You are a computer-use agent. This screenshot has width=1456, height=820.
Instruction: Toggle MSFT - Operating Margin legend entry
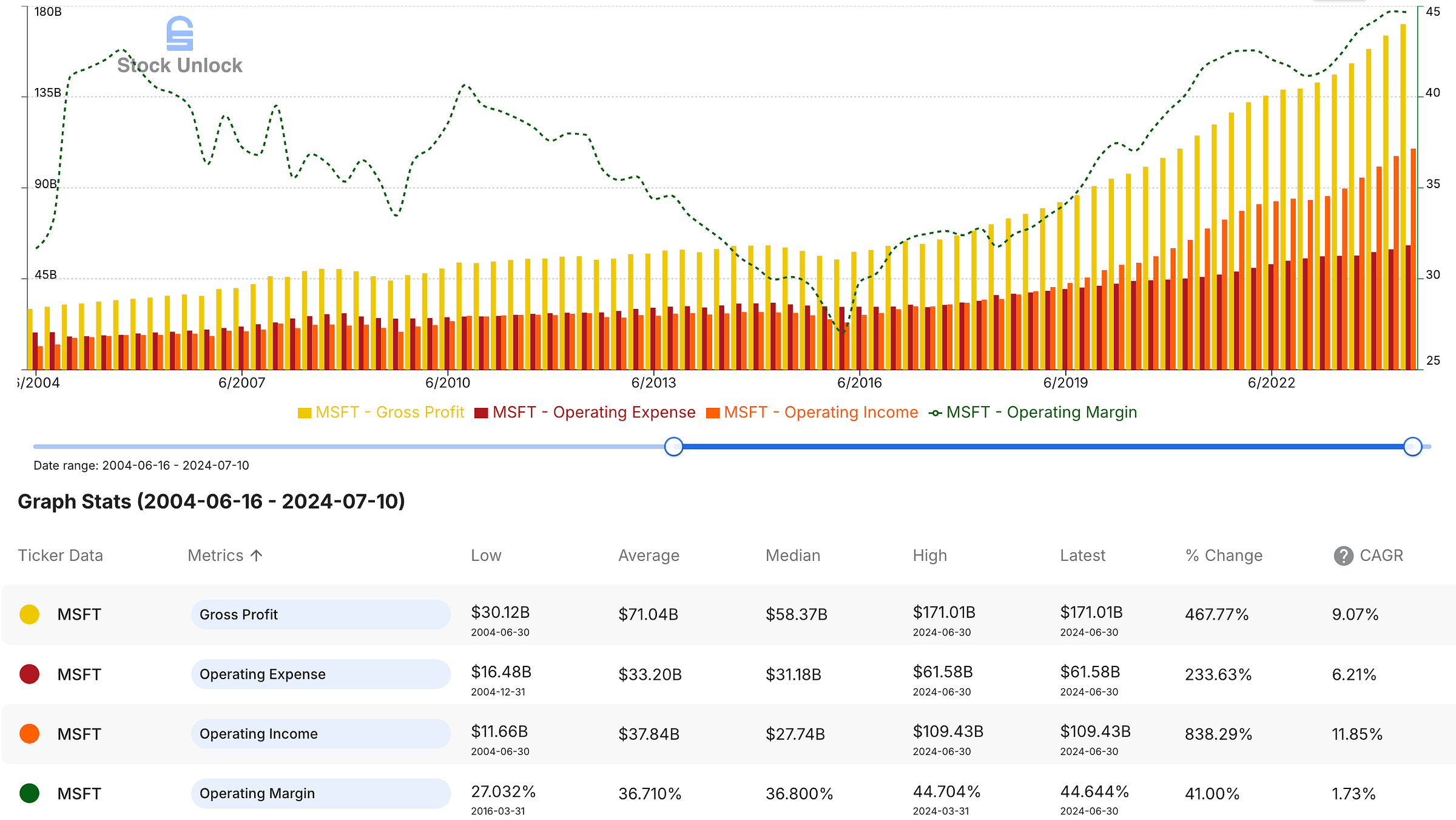(x=1033, y=412)
